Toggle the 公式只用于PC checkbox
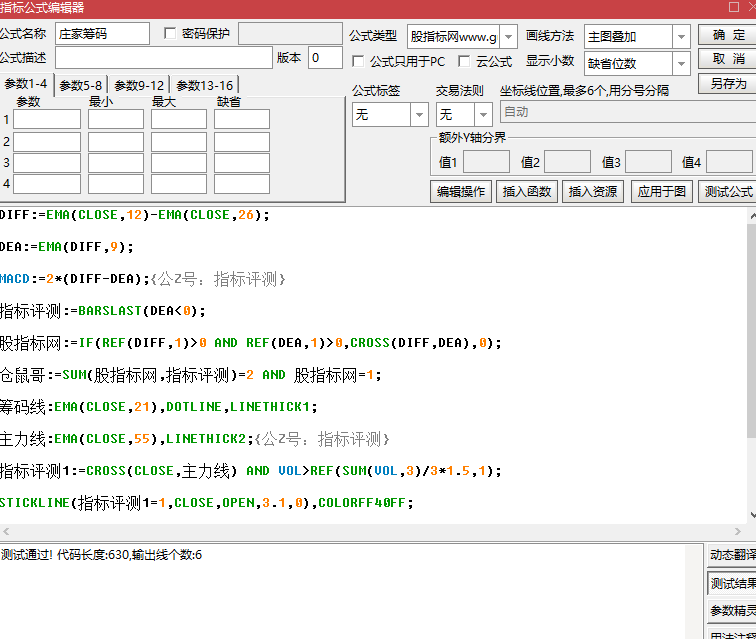This screenshot has height=639, width=756. [x=358, y=61]
